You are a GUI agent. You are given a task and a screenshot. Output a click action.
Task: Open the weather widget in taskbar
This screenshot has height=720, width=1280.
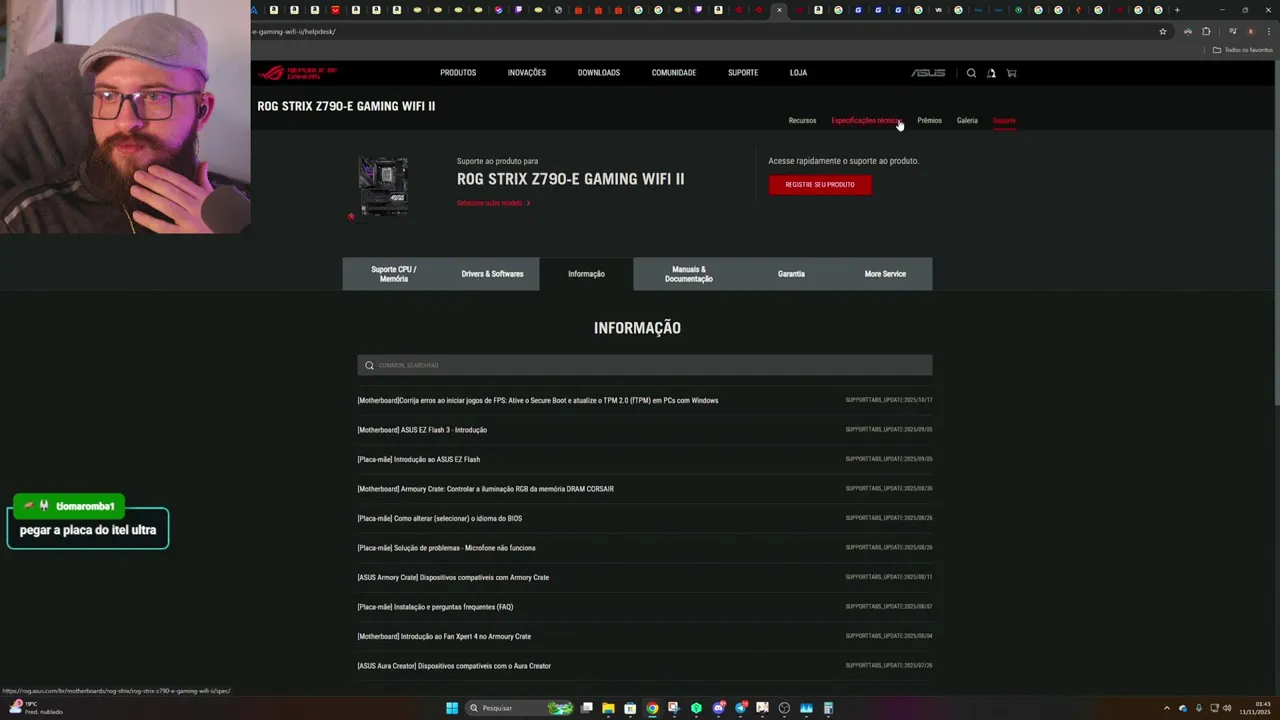click(x=35, y=708)
